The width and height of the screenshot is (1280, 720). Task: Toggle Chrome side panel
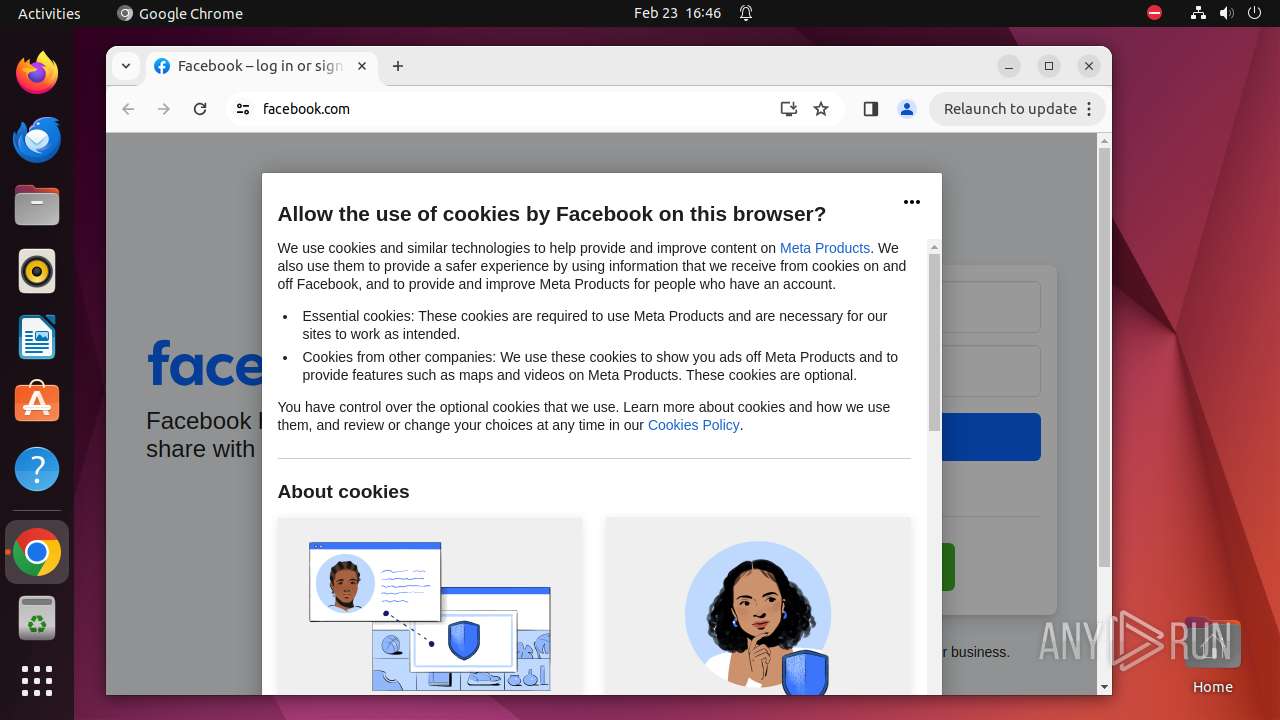point(870,109)
